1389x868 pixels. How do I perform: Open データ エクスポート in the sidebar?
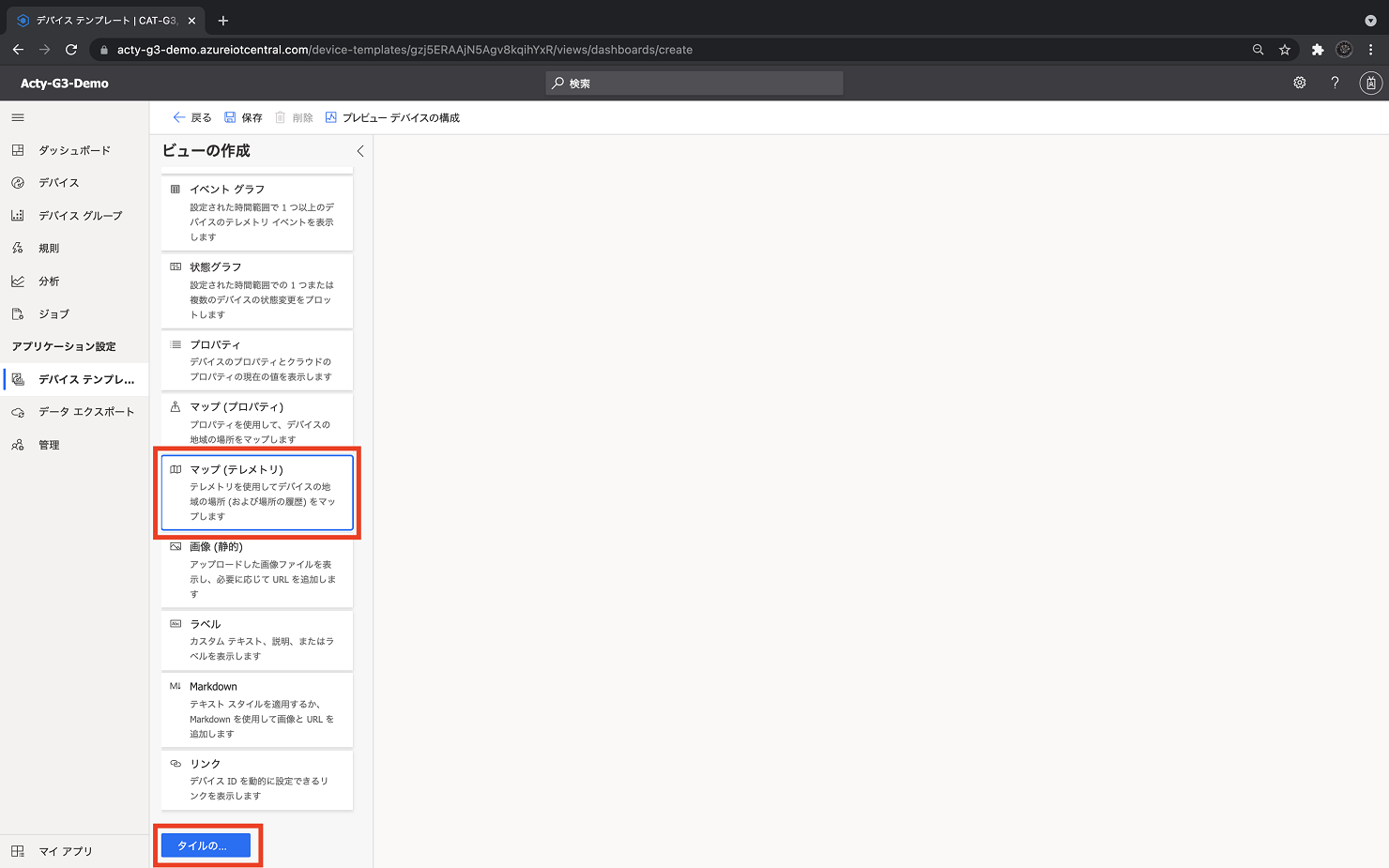(x=74, y=412)
